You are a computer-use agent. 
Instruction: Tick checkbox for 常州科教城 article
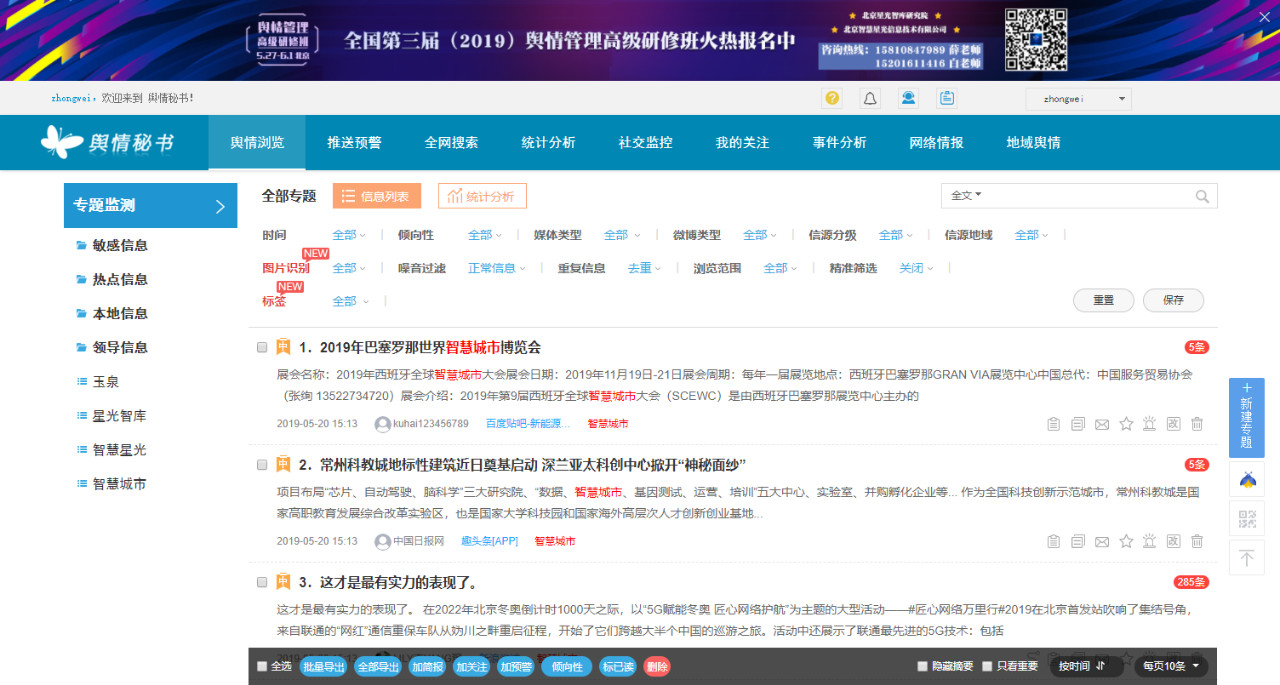click(262, 465)
